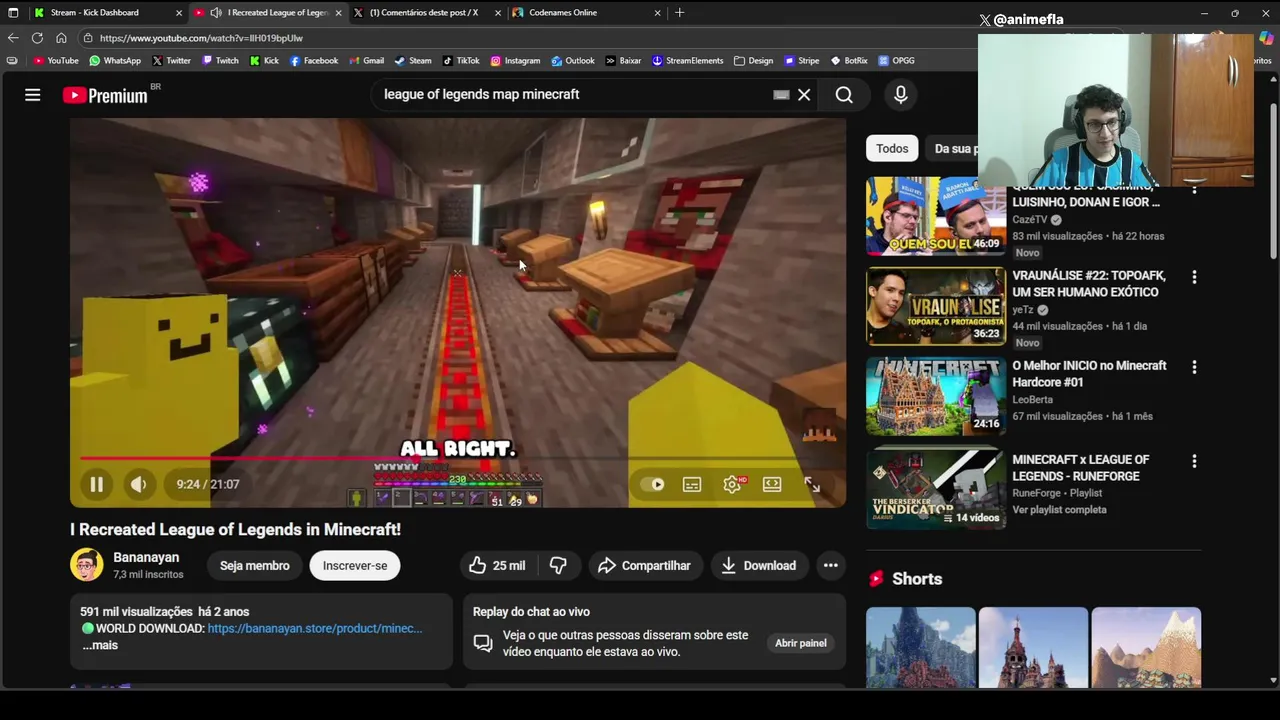Viewport: 1280px width, 720px height.
Task: Click Ver playlist completa
Action: click(x=1059, y=510)
